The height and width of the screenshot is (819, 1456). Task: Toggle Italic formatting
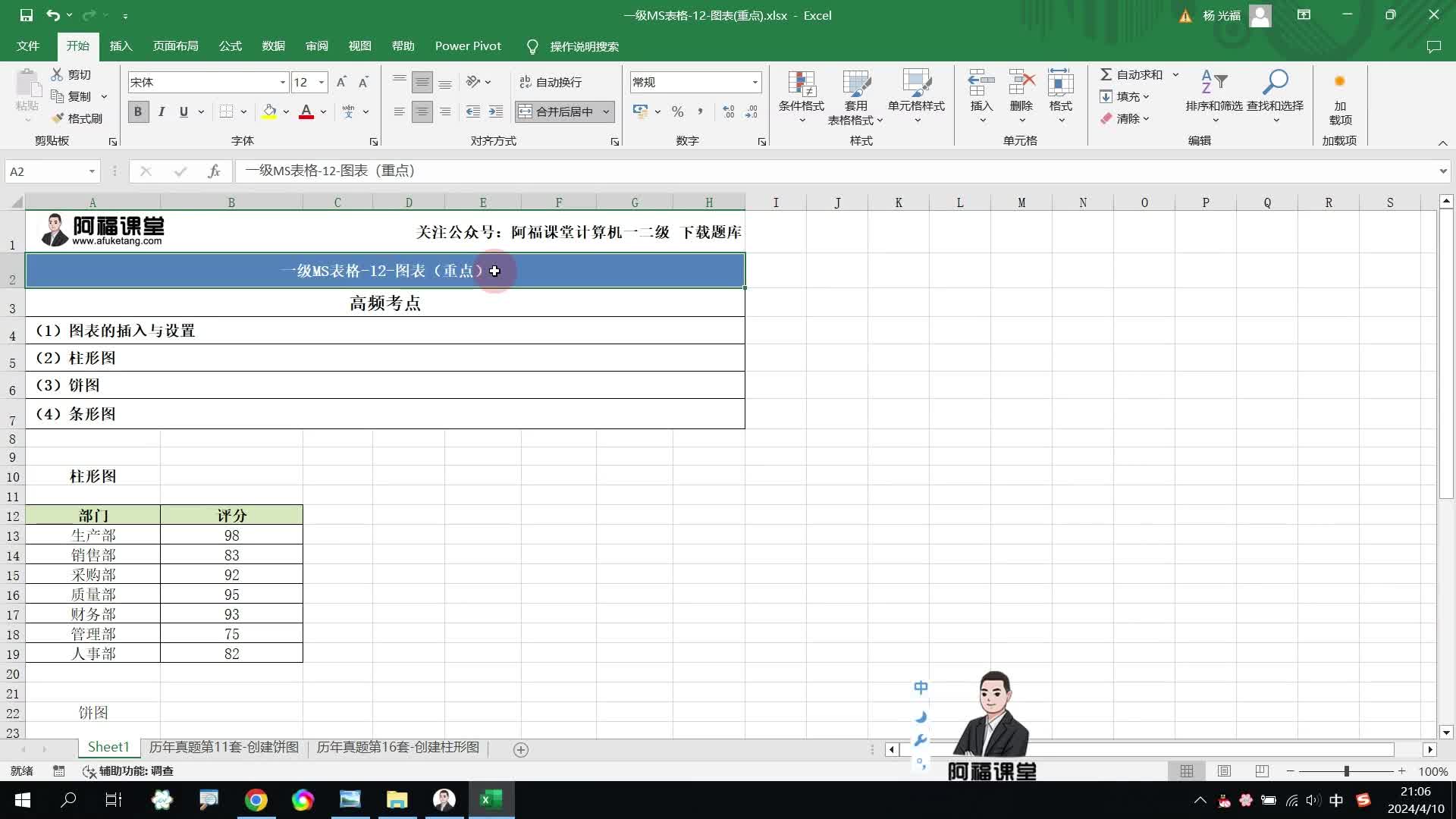tap(161, 111)
